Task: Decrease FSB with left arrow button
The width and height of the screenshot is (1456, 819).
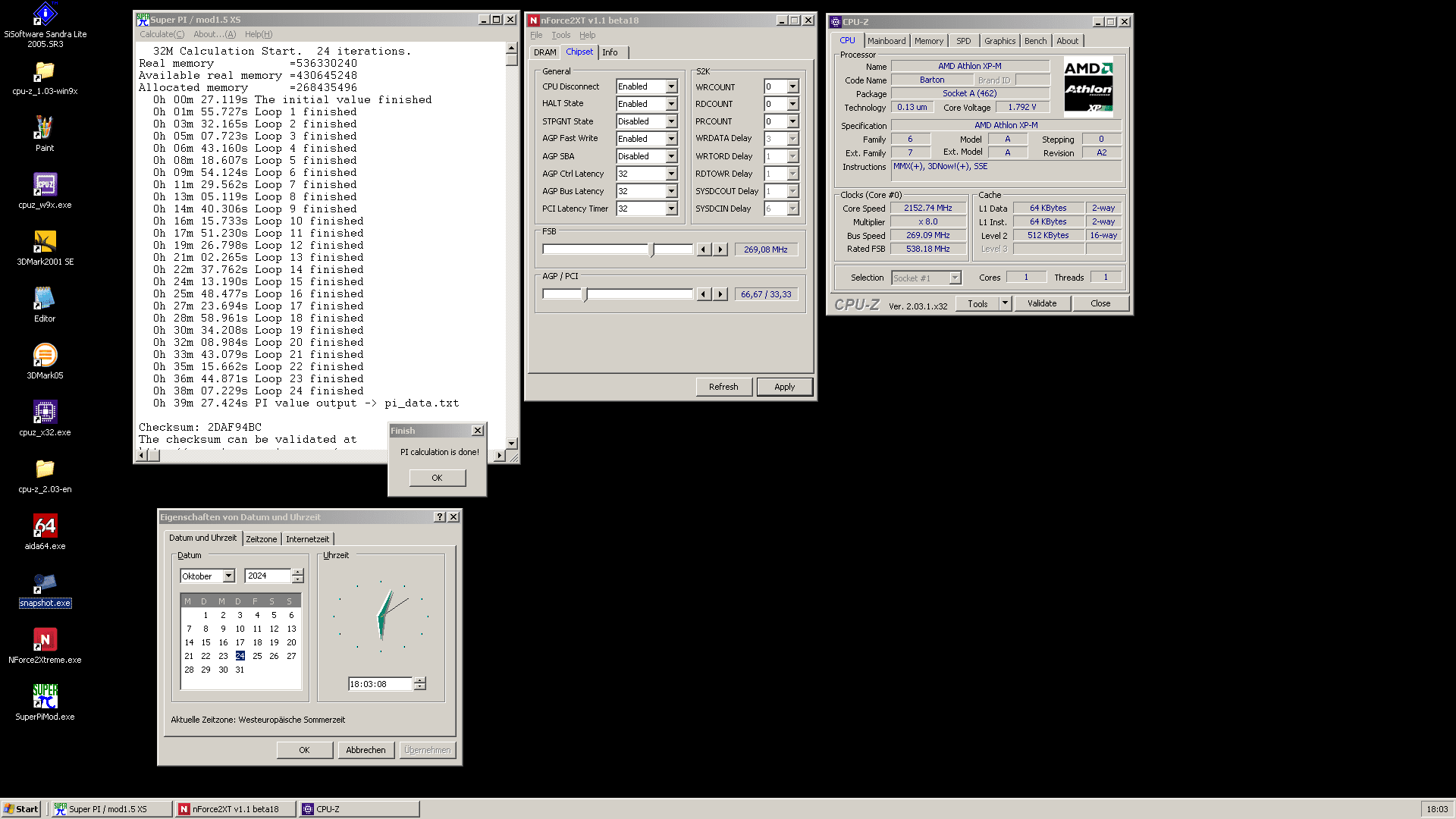Action: 704,249
